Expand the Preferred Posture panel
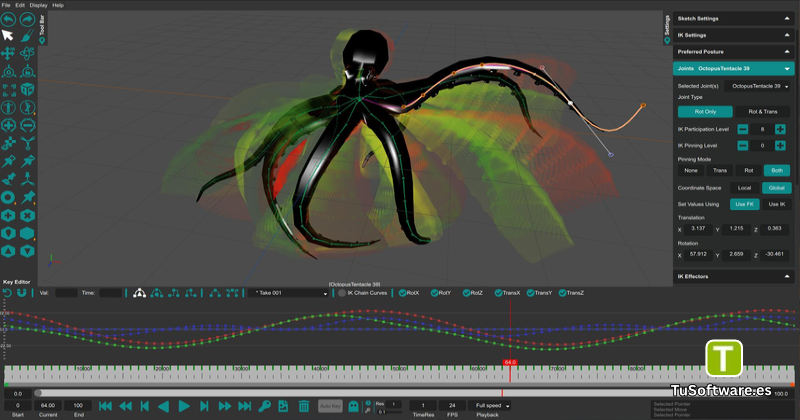Viewport: 800px width, 420px height. tap(733, 52)
